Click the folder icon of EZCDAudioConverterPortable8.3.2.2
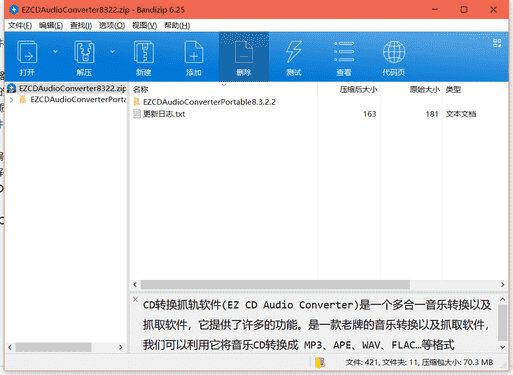Screen dimensions: 513x375 coord(137,102)
